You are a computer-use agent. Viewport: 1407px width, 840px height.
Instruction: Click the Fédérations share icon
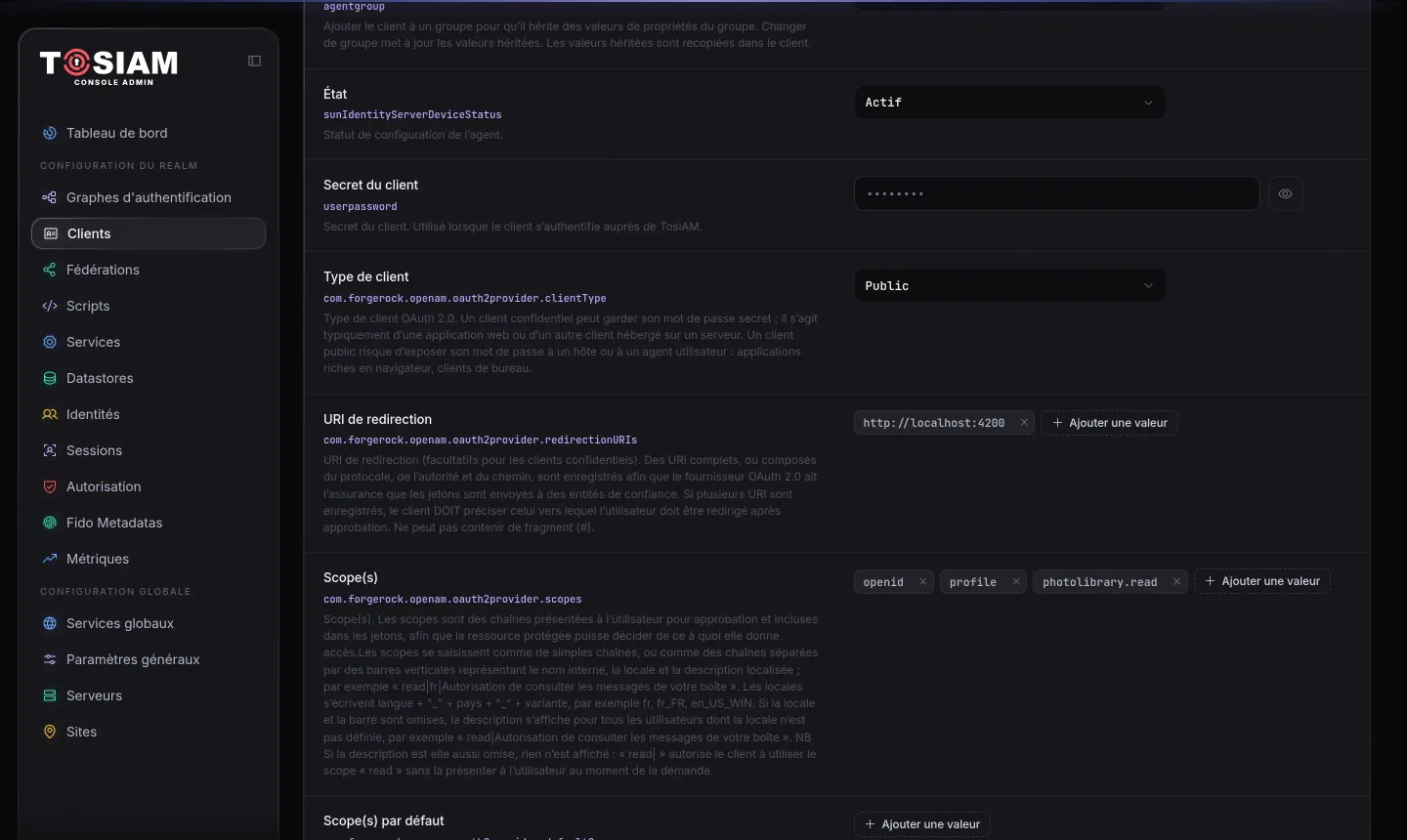pyautogui.click(x=50, y=270)
